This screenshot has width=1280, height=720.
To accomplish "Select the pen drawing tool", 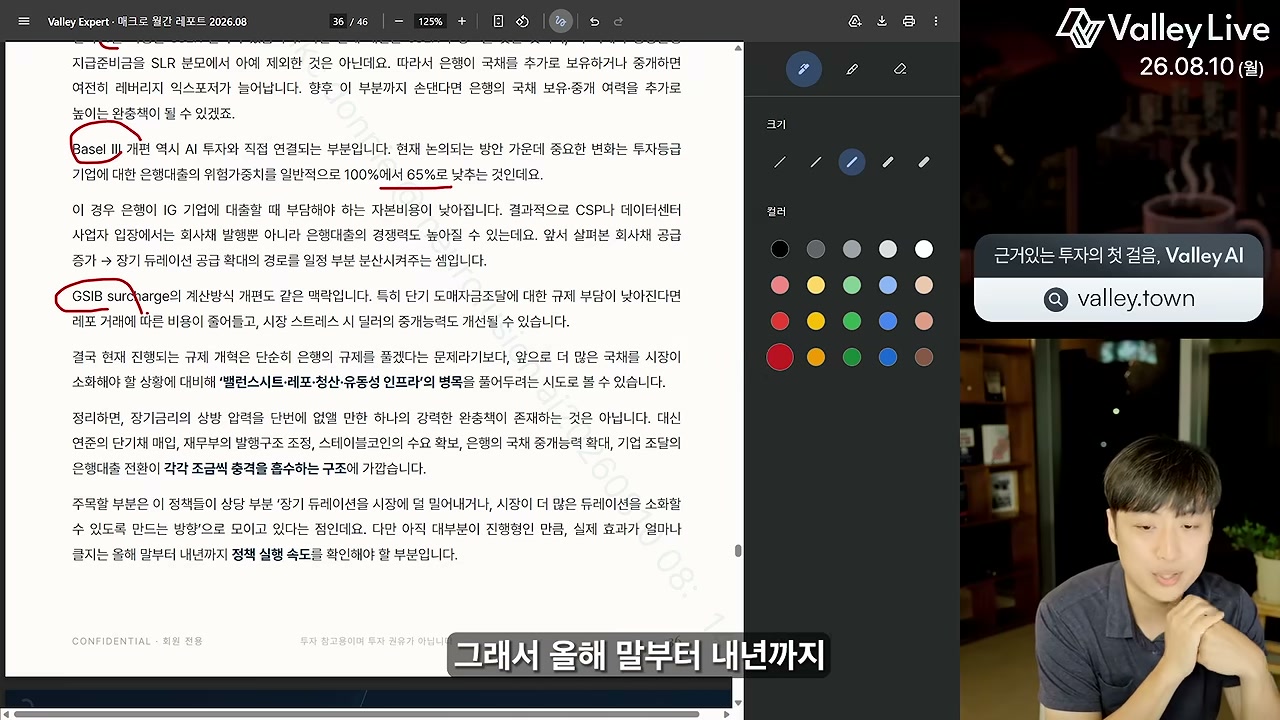I will (803, 69).
